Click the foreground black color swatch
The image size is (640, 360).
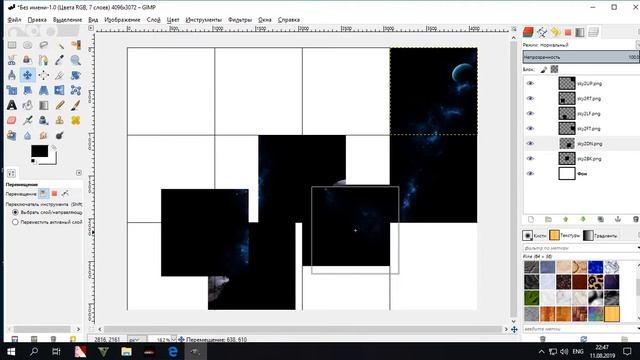[x=40, y=151]
